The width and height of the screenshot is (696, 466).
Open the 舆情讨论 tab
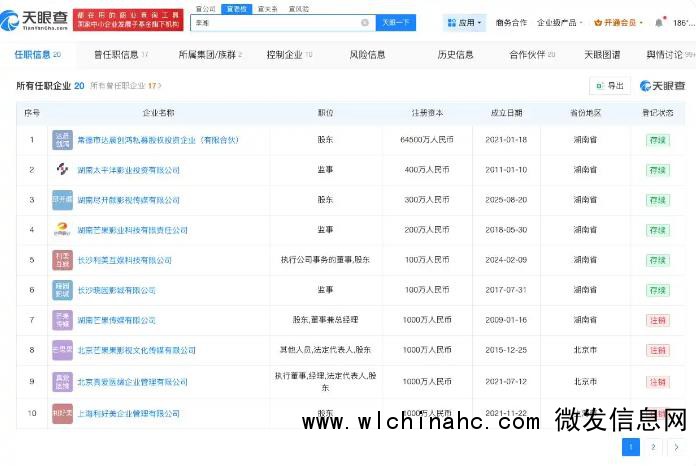[x=670, y=55]
